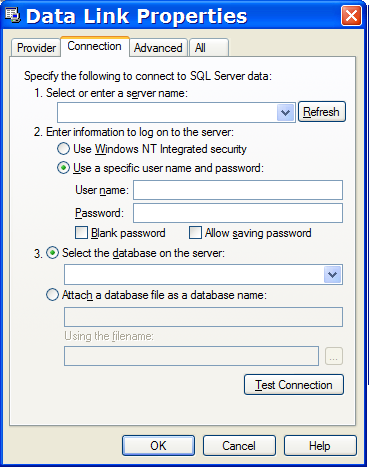Click the Cancel button
The height and width of the screenshot is (468, 370).
point(239,445)
